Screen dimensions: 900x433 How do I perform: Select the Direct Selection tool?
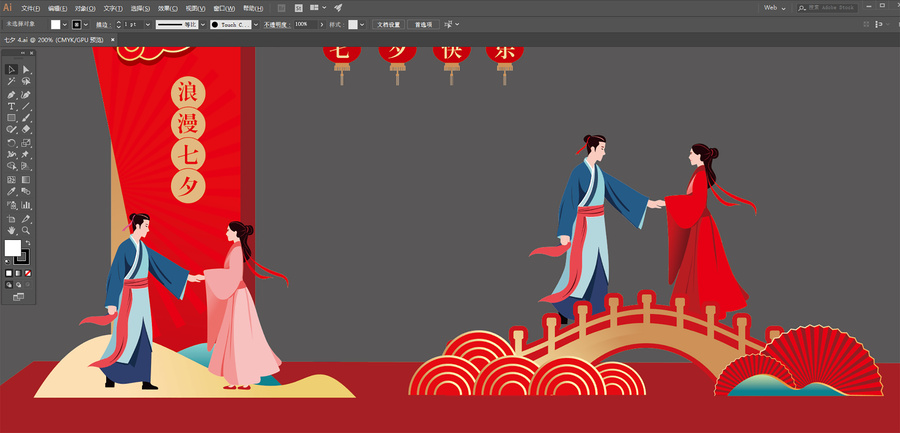pyautogui.click(x=26, y=69)
